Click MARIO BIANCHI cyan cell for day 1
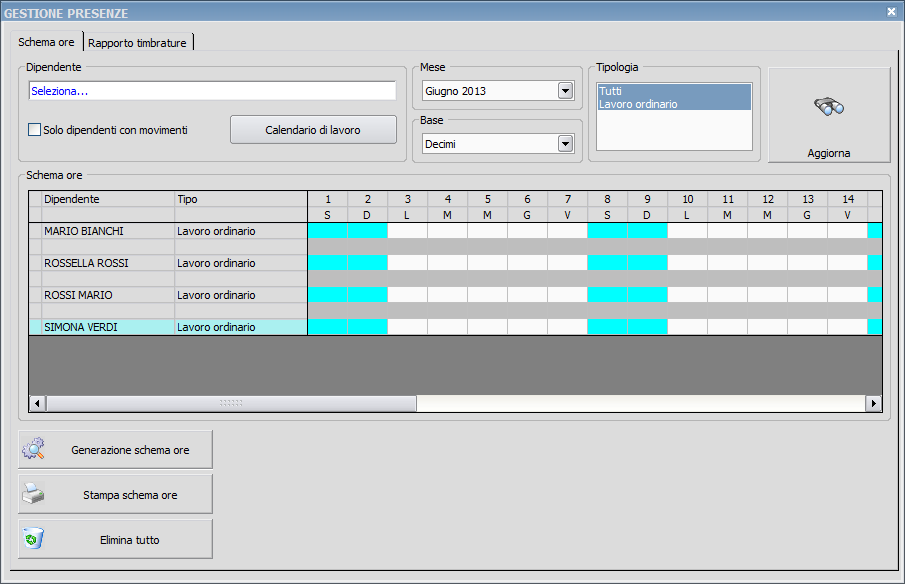The width and height of the screenshot is (905, 584). pyautogui.click(x=328, y=231)
